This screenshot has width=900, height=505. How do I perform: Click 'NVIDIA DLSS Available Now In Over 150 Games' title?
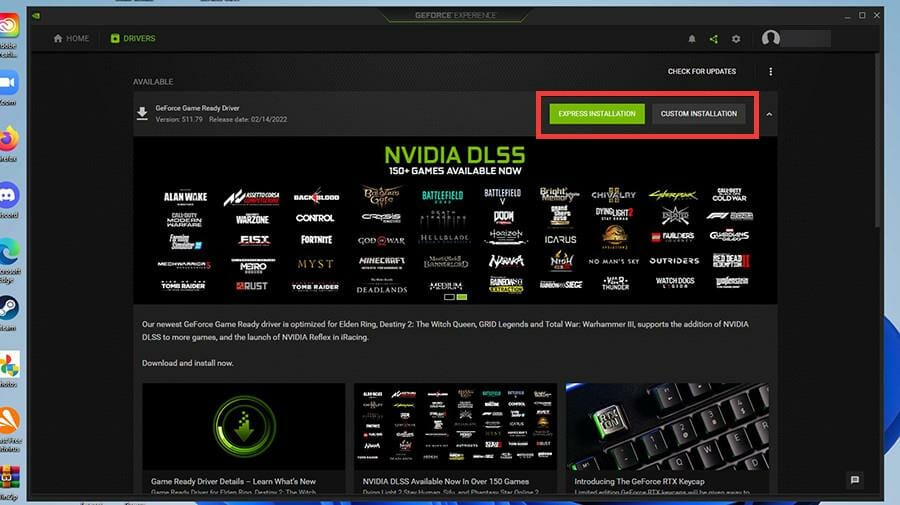[445, 481]
